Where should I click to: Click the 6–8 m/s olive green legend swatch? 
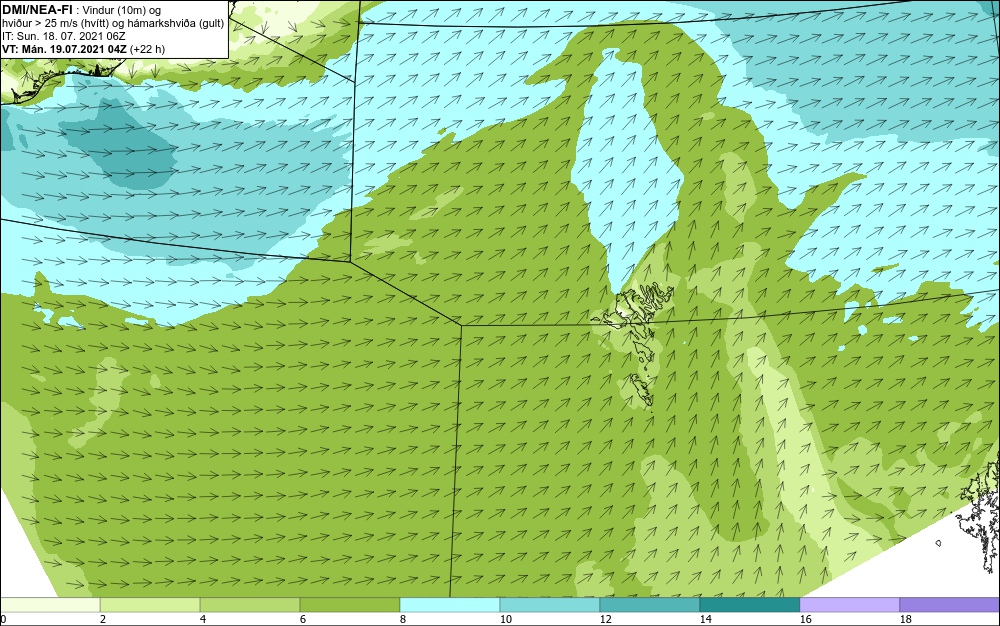(349, 605)
